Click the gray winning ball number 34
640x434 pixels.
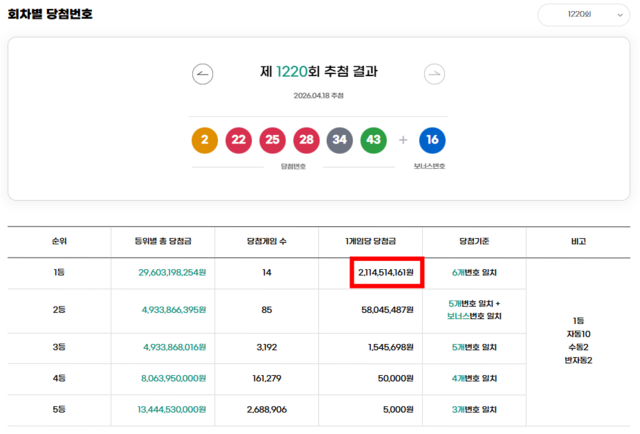340,140
